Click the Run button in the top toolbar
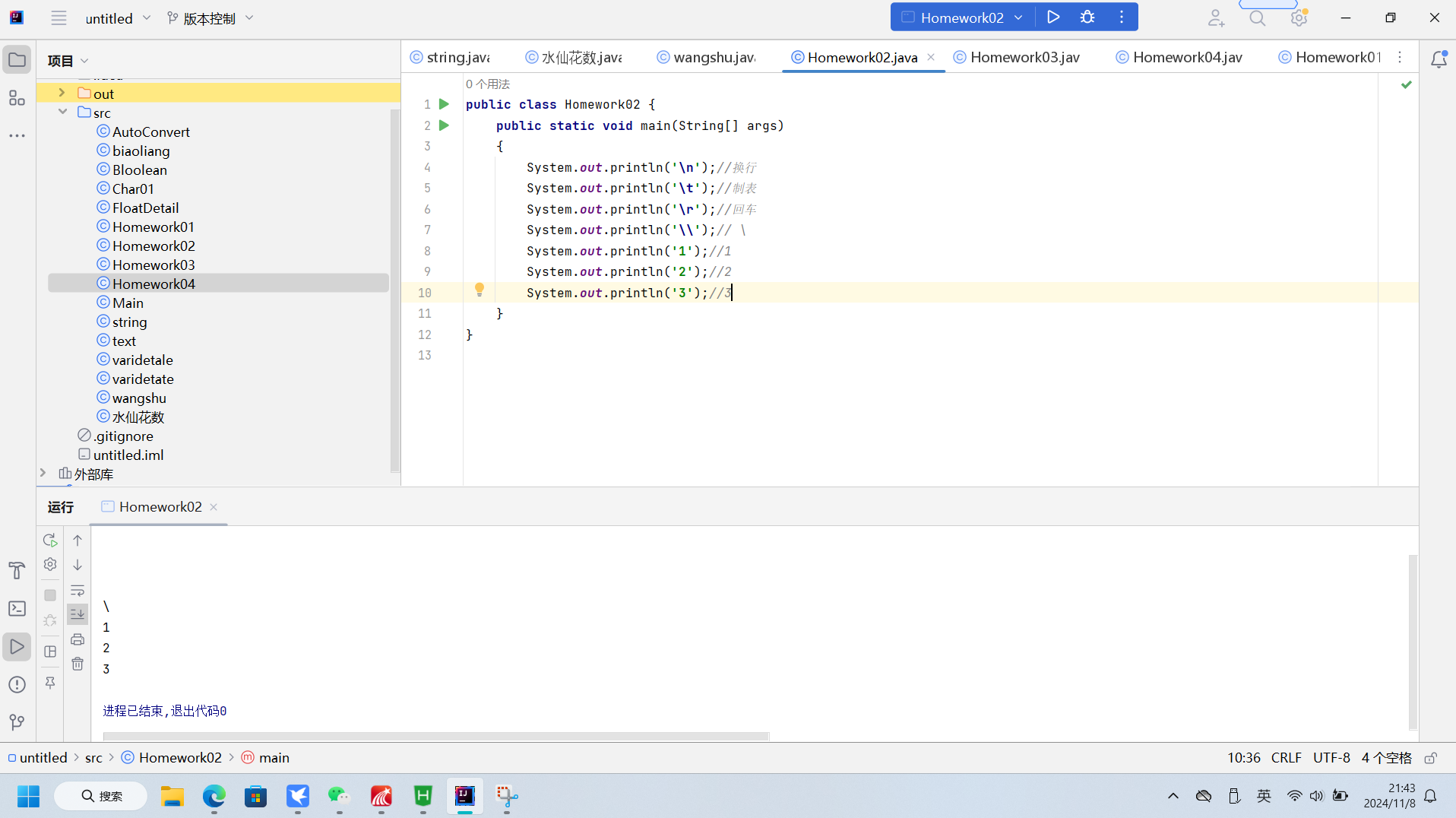The height and width of the screenshot is (818, 1456). click(1053, 17)
